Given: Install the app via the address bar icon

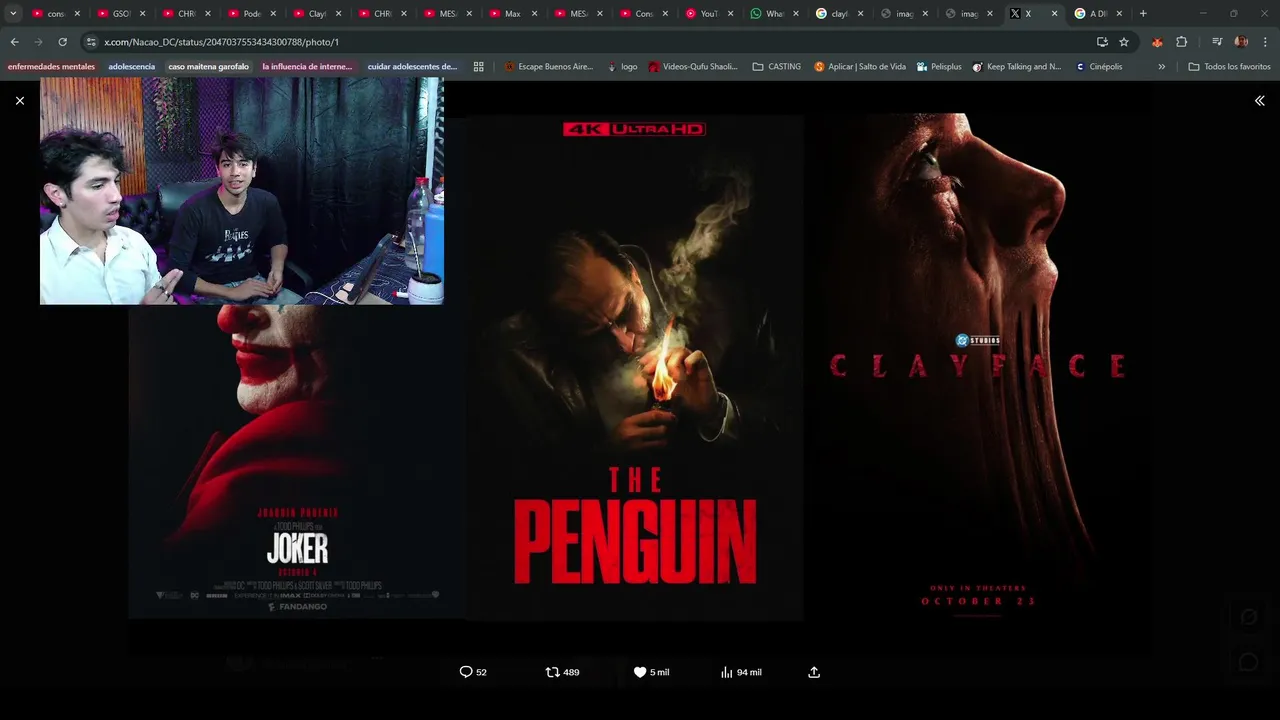Looking at the screenshot, I should [x=1102, y=42].
